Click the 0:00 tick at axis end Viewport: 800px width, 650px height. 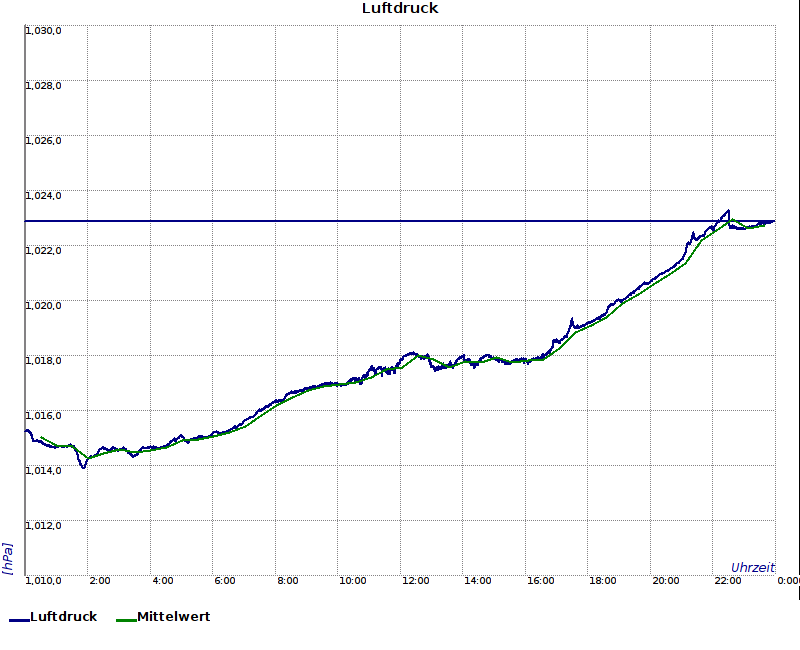[788, 580]
